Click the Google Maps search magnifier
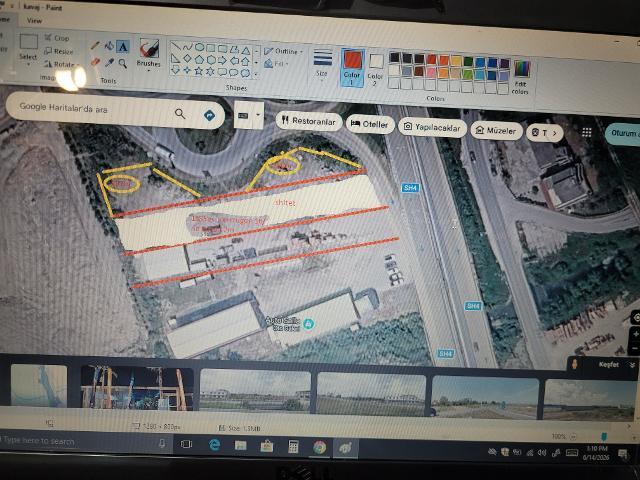The image size is (640, 480). (180, 113)
